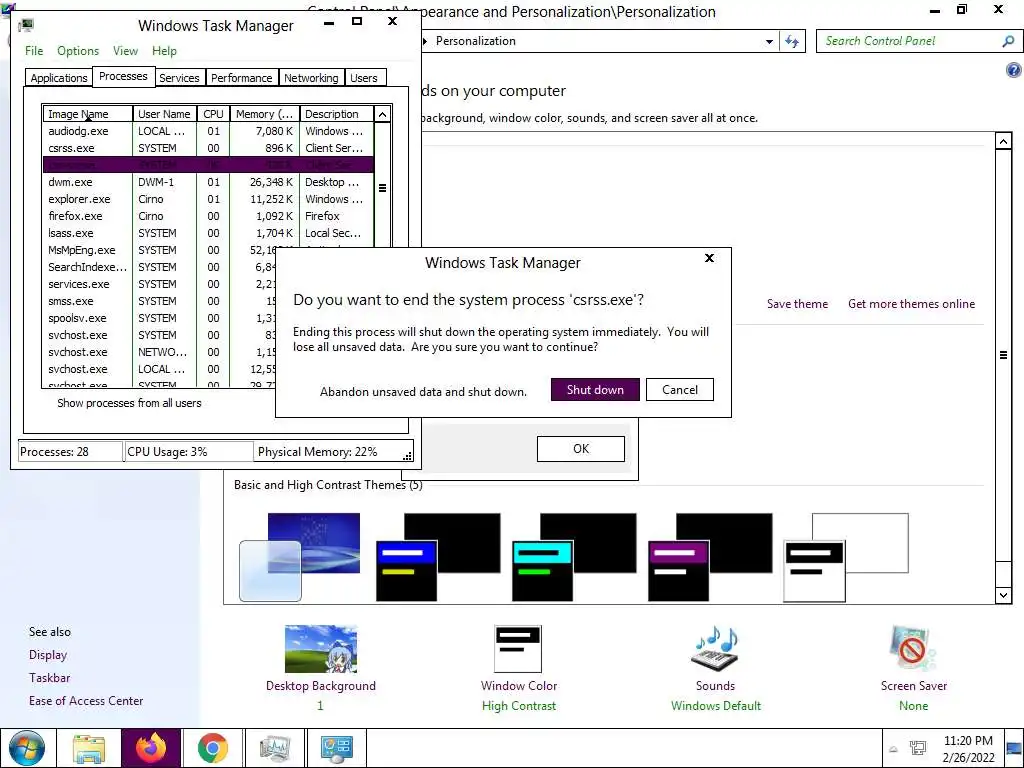The height and width of the screenshot is (768, 1024).
Task: Close the csrss.exe confirmation dialog with X
Action: (x=709, y=258)
